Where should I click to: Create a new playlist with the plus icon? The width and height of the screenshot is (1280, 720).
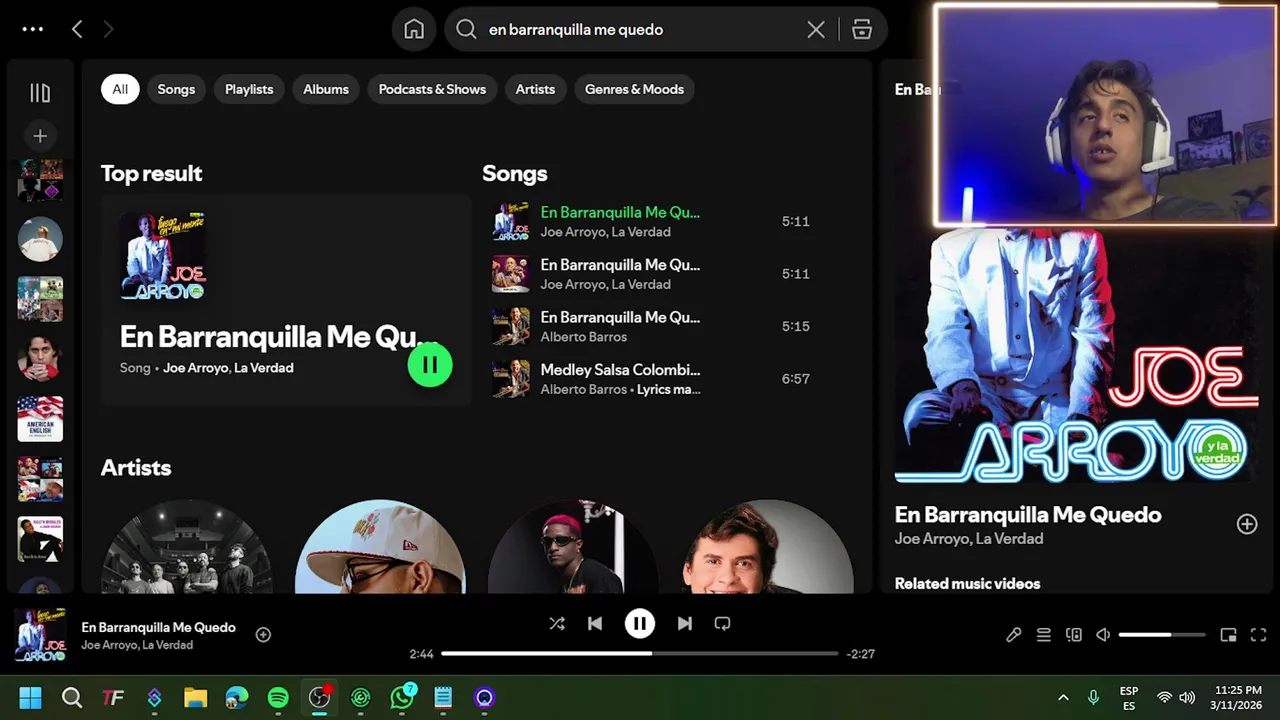[x=40, y=136]
